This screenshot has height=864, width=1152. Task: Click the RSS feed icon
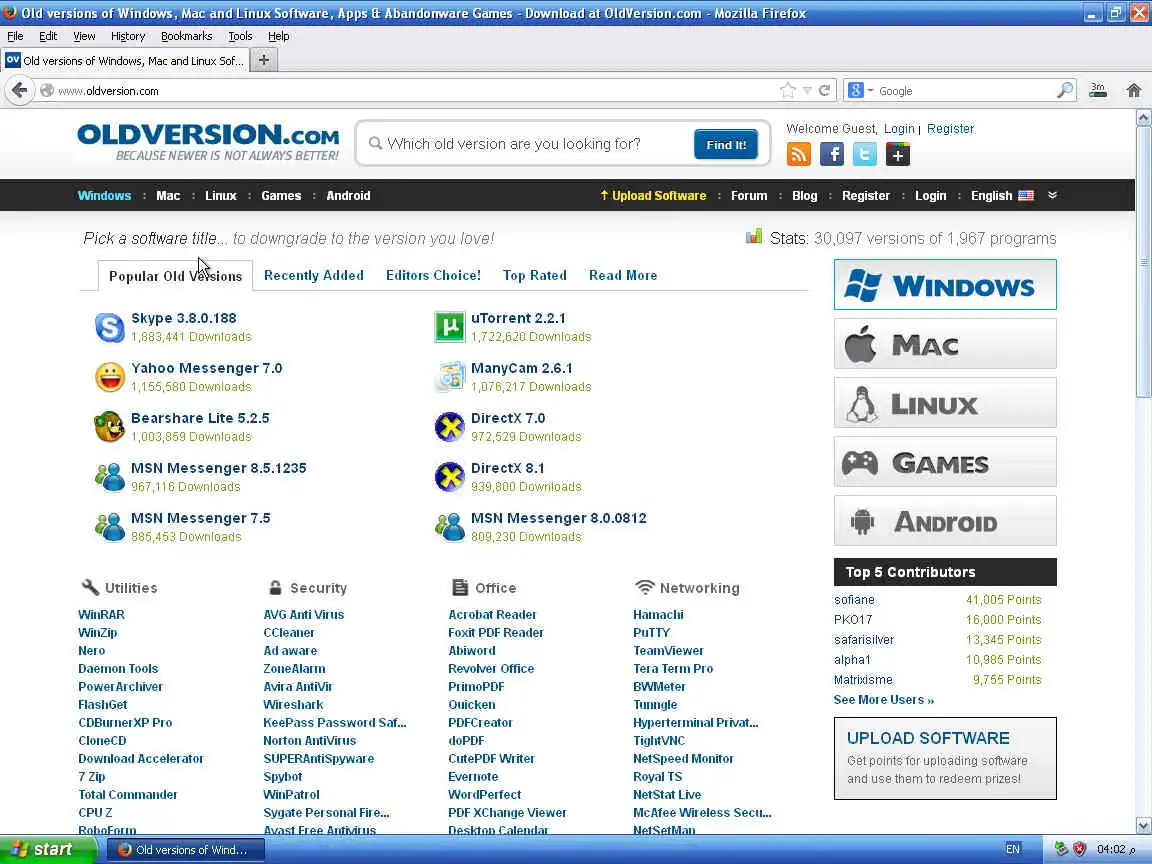pyautogui.click(x=799, y=154)
